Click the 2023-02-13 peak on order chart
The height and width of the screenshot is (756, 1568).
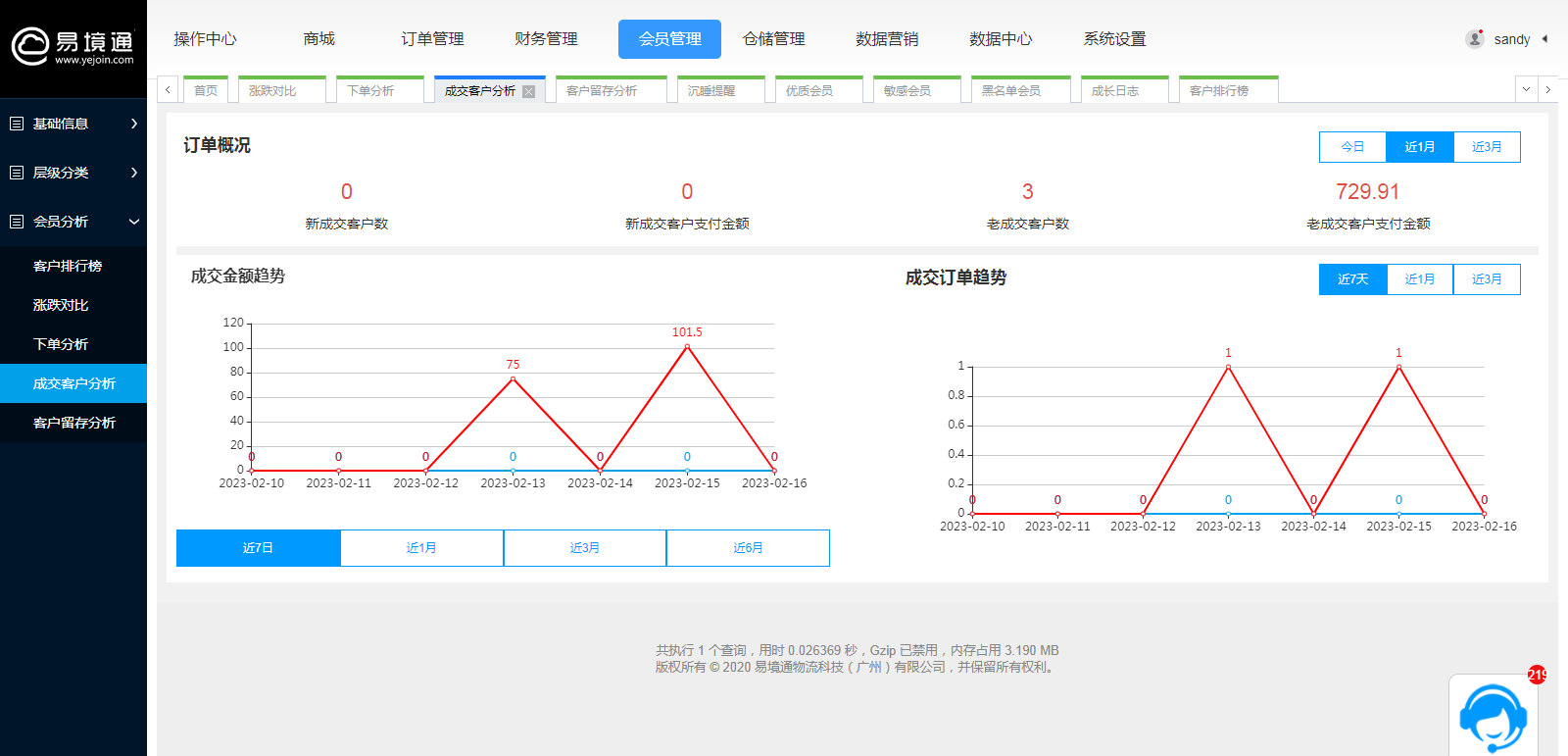tap(1228, 367)
